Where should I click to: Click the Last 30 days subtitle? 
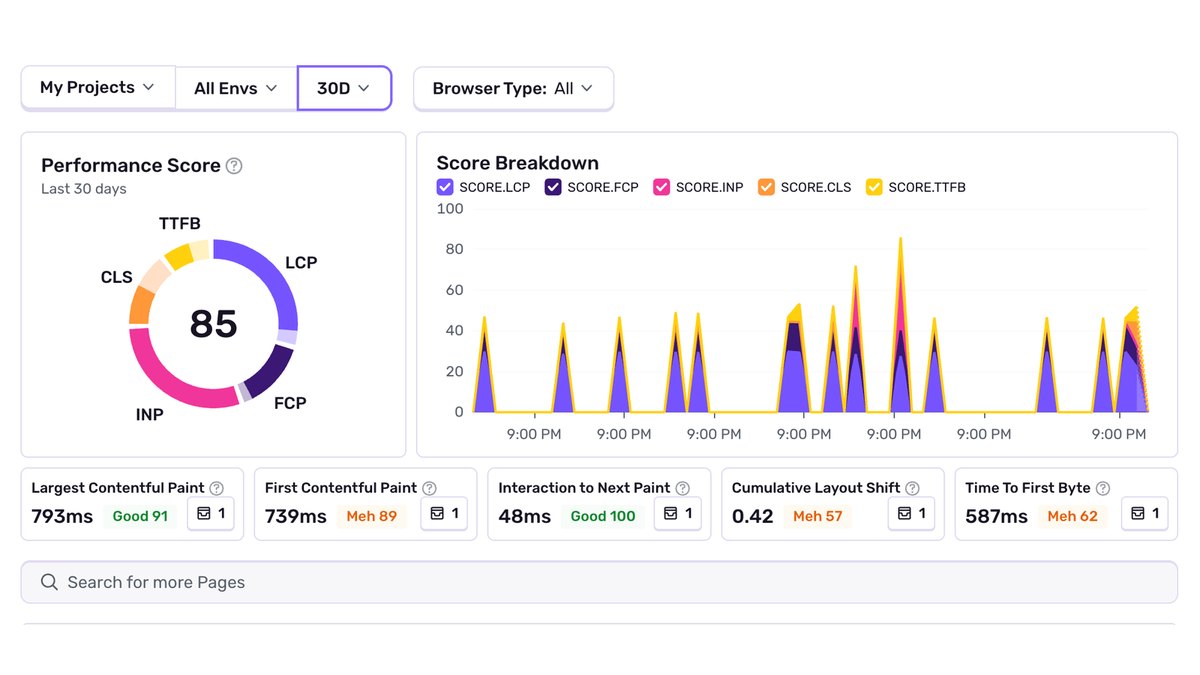pos(84,188)
